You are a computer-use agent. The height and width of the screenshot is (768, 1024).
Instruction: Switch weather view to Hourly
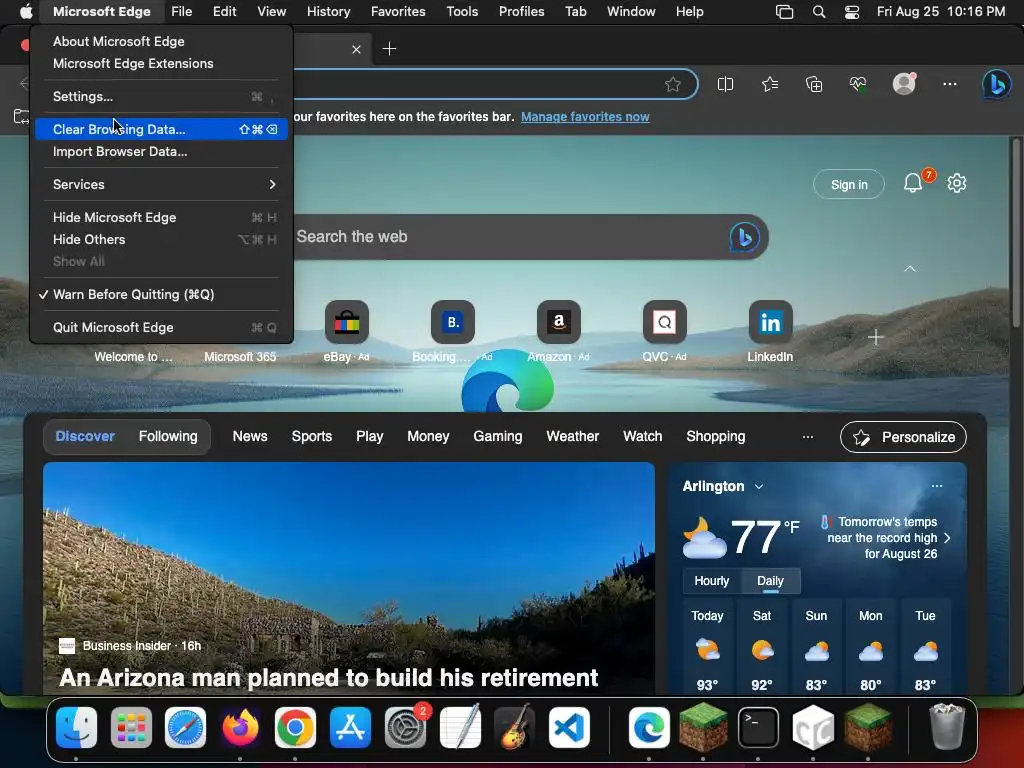(x=712, y=581)
